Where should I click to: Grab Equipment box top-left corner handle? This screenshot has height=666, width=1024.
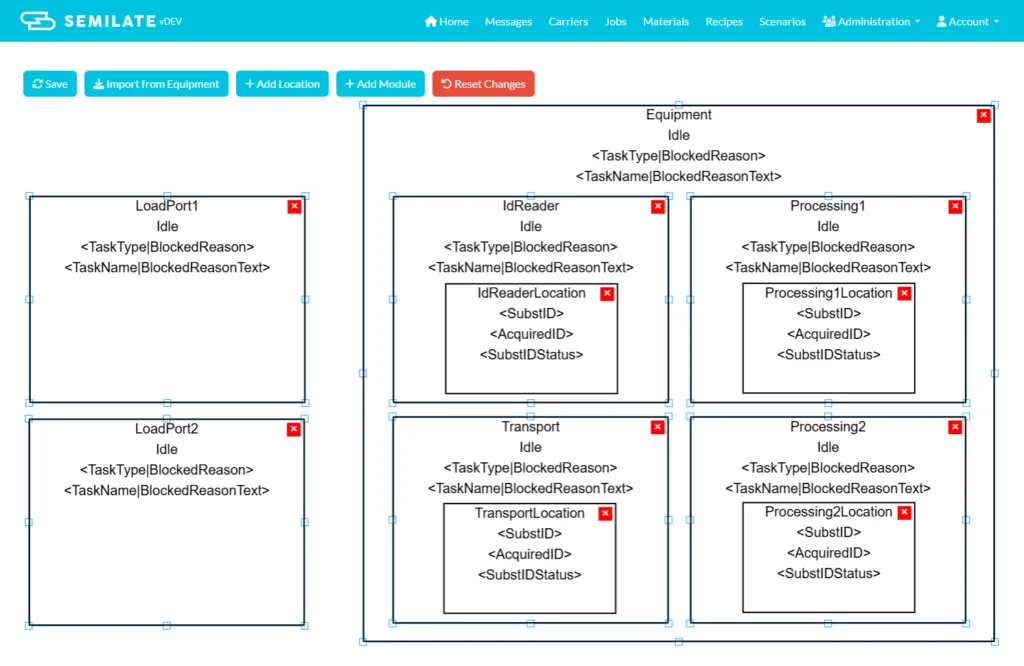point(363,105)
